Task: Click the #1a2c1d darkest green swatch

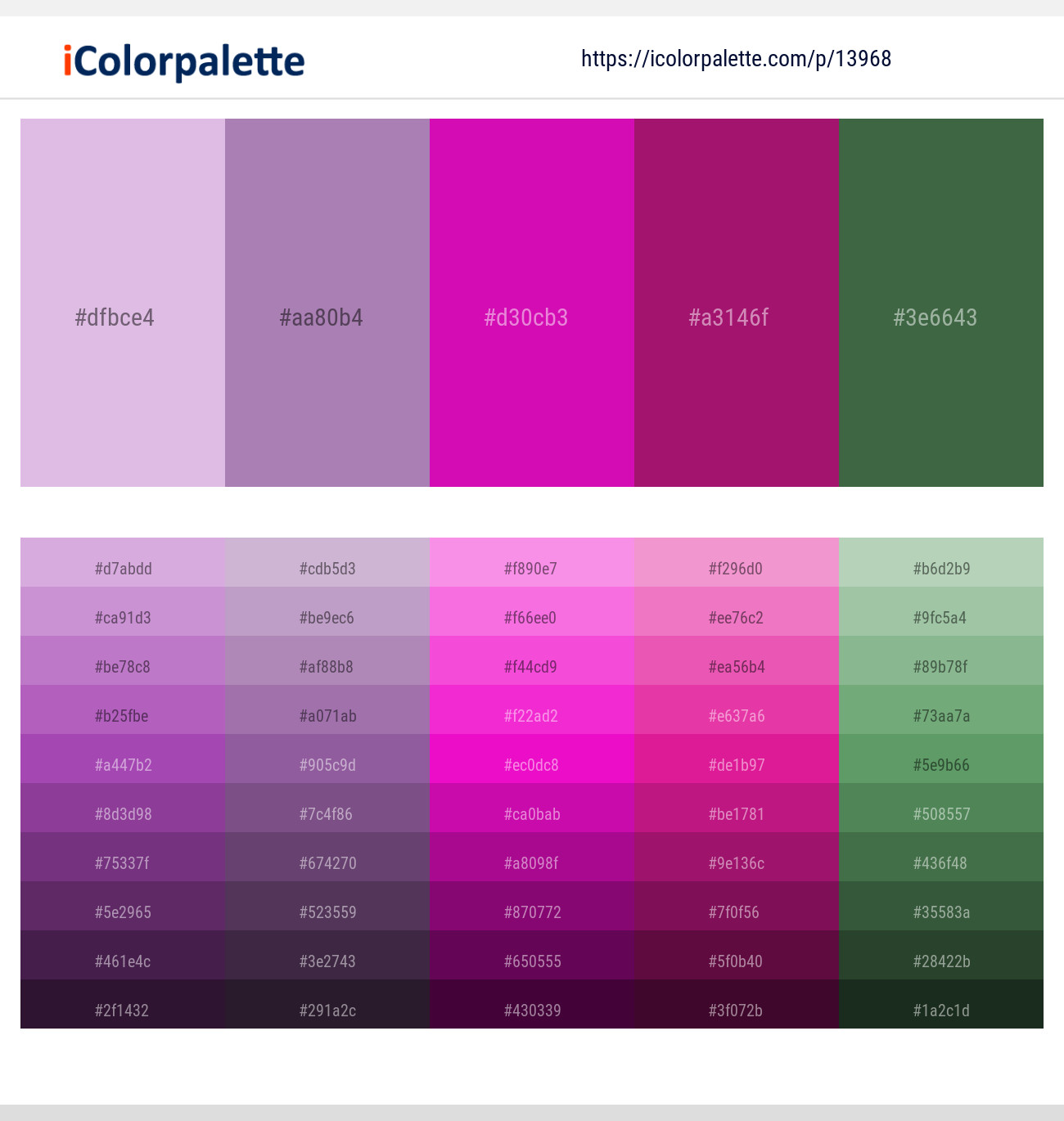Action: point(940,1011)
